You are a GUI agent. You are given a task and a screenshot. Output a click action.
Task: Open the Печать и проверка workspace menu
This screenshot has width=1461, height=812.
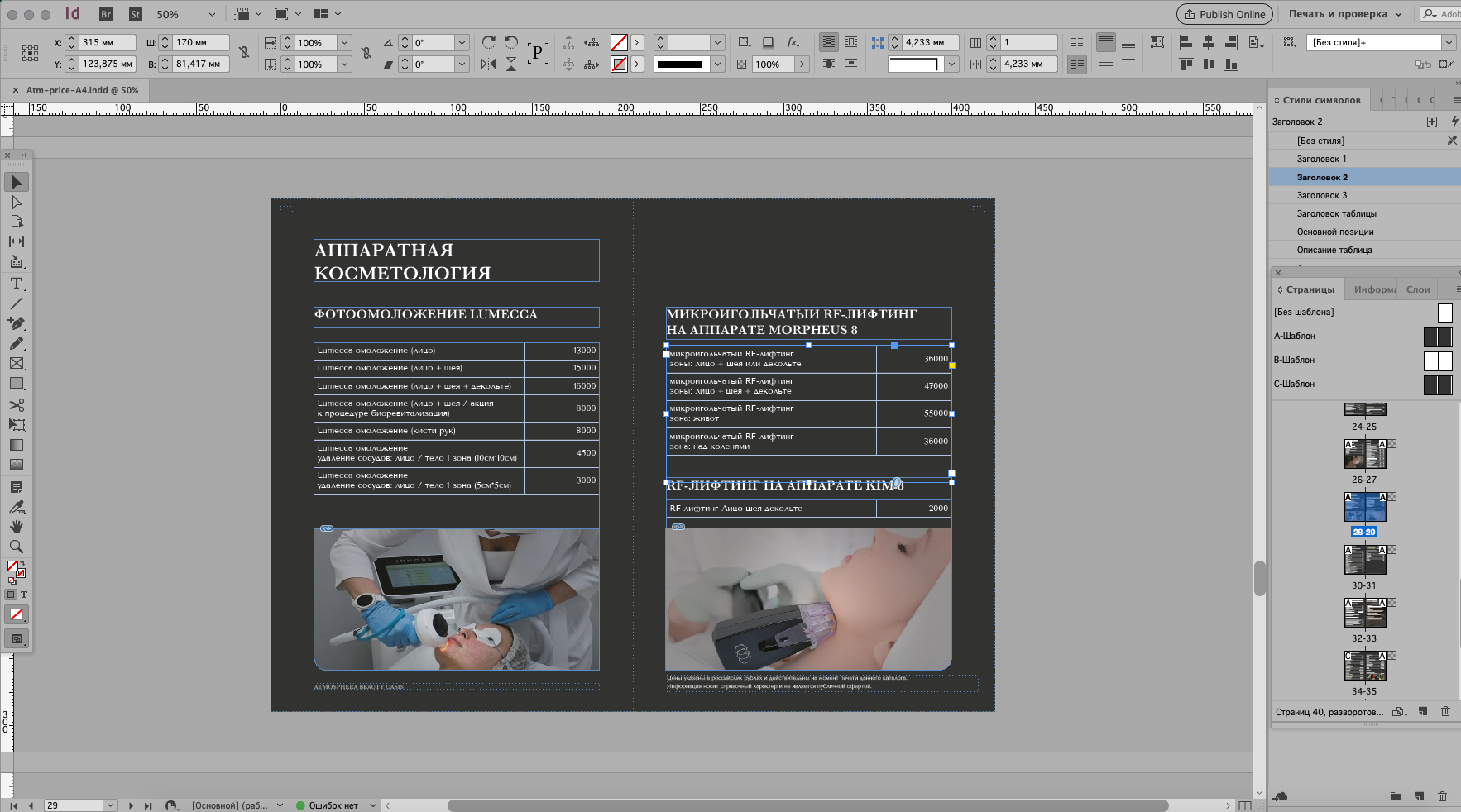[x=1344, y=14]
